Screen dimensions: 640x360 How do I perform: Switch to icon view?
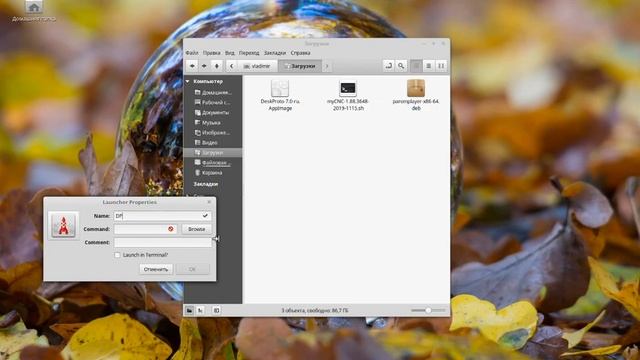pyautogui.click(x=416, y=66)
